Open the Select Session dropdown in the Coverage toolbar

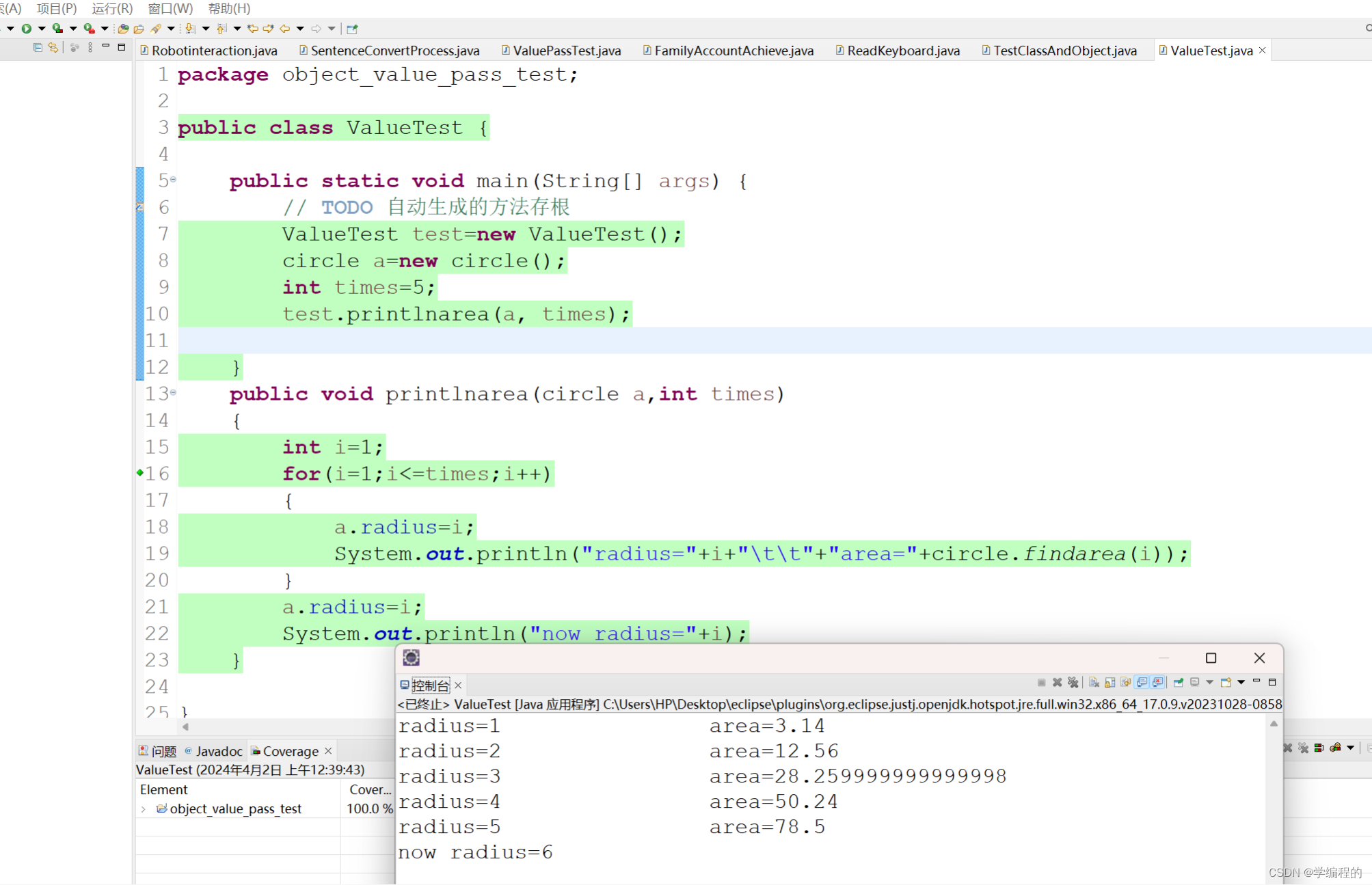coord(1350,748)
